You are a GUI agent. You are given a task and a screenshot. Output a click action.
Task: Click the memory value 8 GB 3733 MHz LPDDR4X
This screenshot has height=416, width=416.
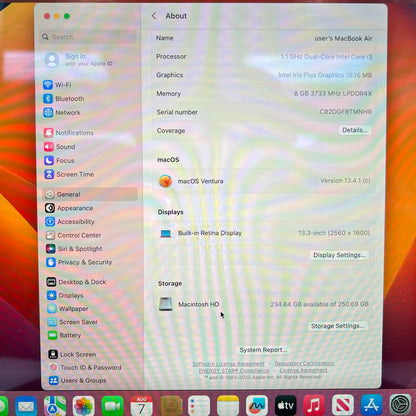[x=333, y=93]
